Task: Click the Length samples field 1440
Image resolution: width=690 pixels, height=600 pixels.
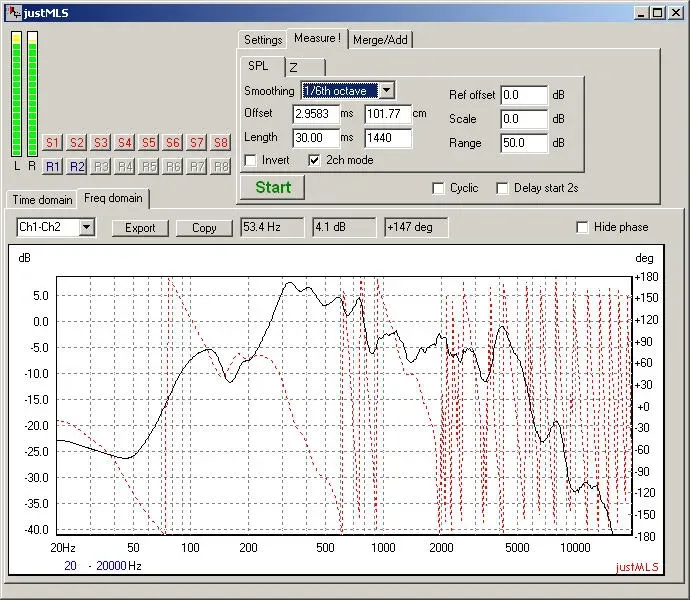Action: point(388,138)
